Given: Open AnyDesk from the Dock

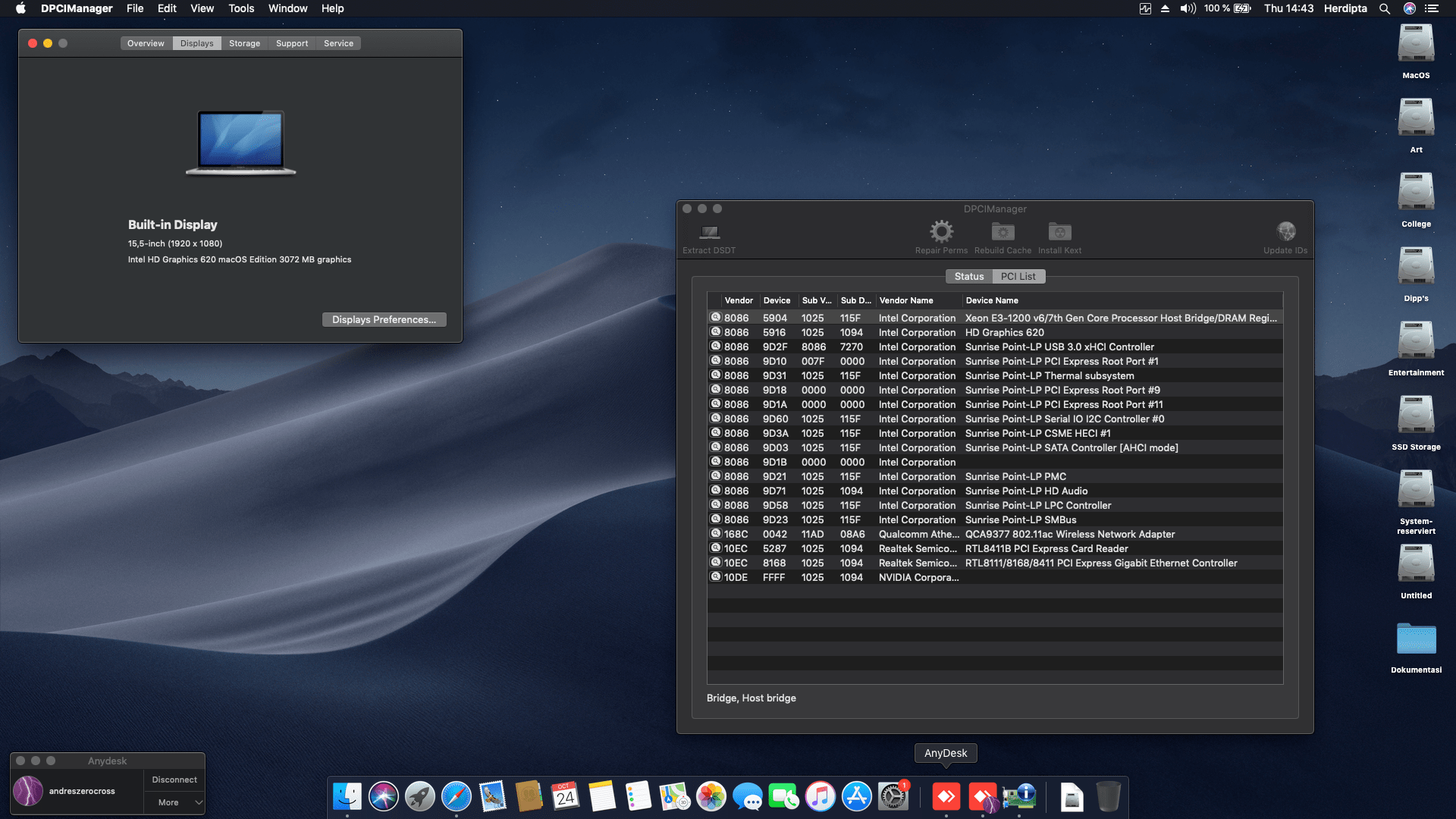Looking at the screenshot, I should point(944,796).
